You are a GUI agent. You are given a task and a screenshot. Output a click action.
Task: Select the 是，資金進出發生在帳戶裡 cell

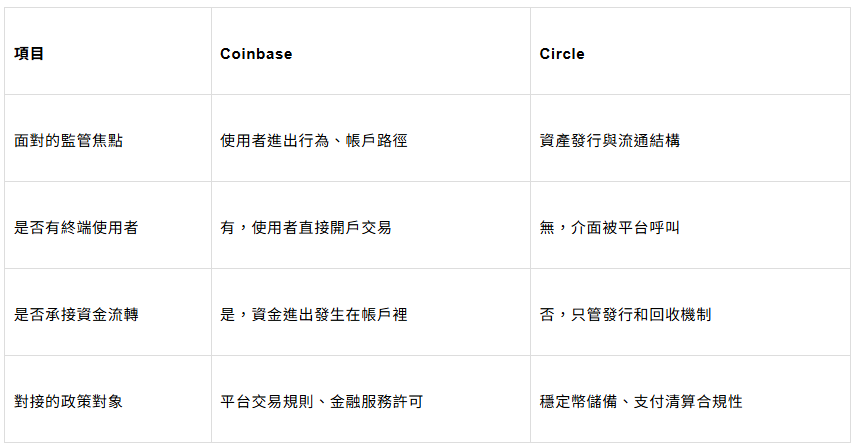[x=313, y=315]
